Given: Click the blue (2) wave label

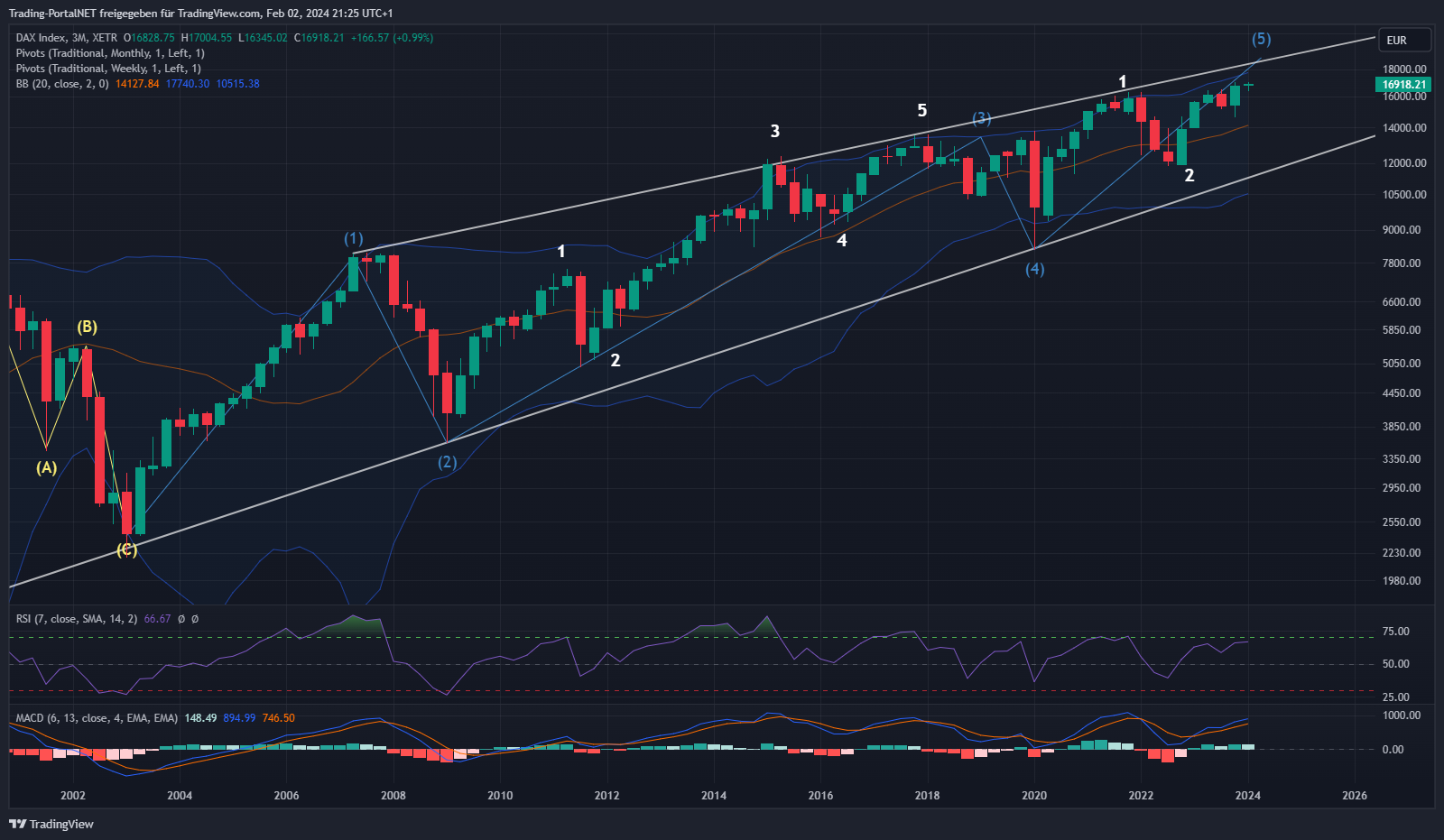Looking at the screenshot, I should pos(447,462).
